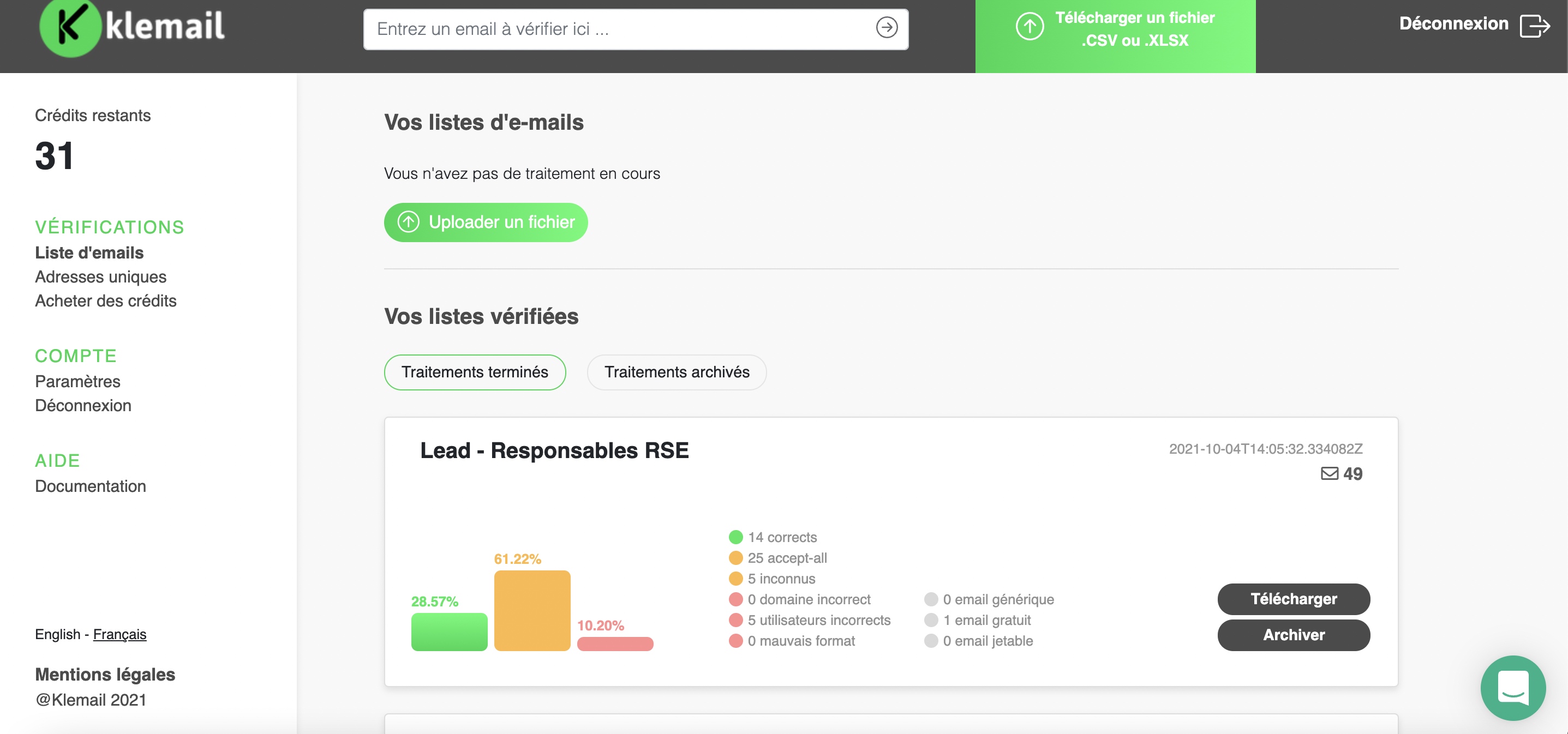Viewport: 1568px width, 734px height.
Task: Go to 'Acheter des crédits' page
Action: pos(105,300)
